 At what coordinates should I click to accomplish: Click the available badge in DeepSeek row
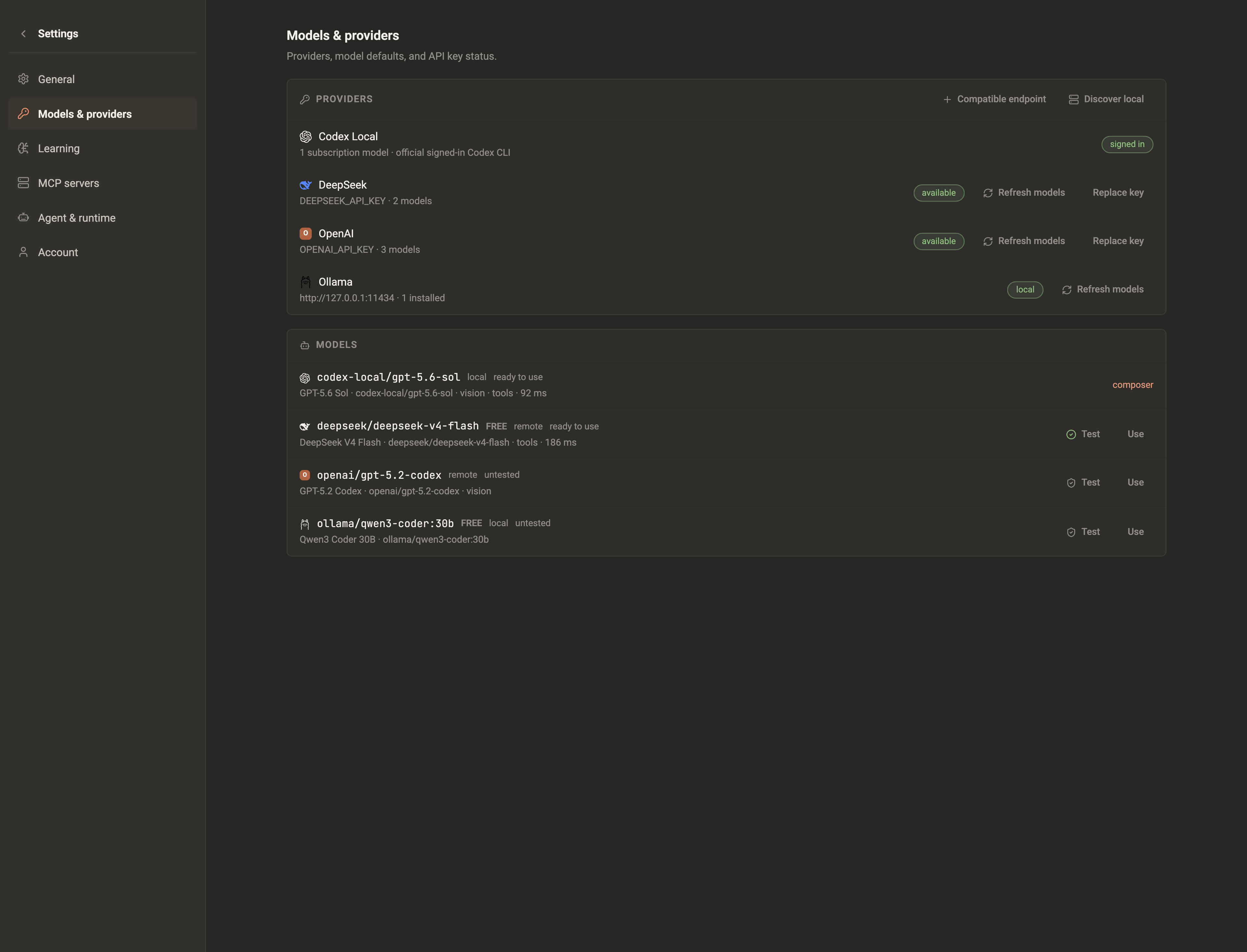click(x=938, y=193)
